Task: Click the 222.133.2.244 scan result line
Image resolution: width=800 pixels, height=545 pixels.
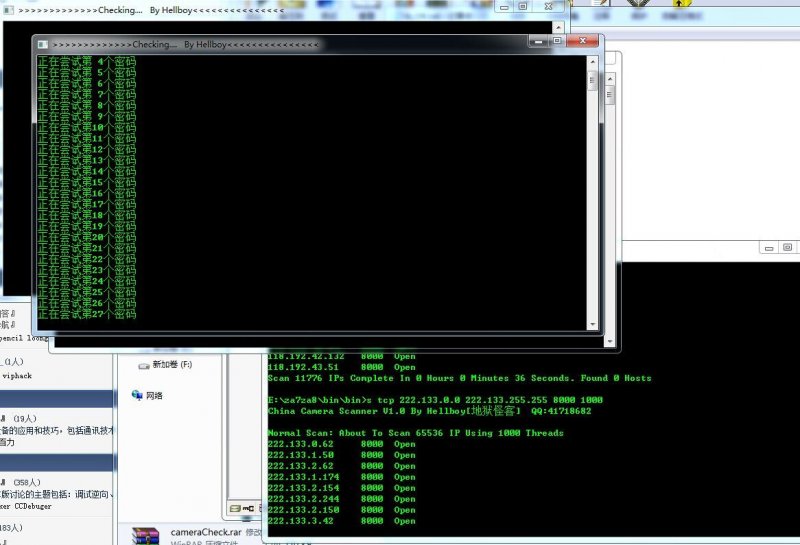Action: coord(341,499)
